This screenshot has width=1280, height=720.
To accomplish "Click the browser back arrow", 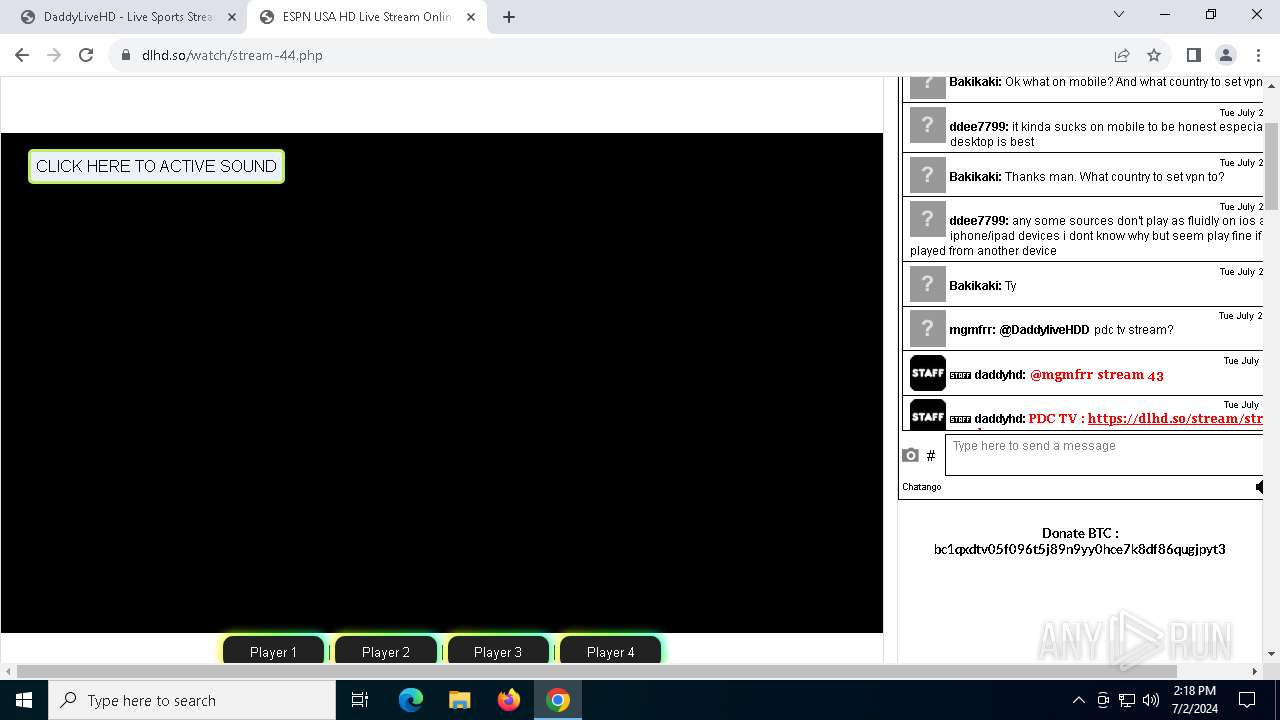I will (22, 55).
